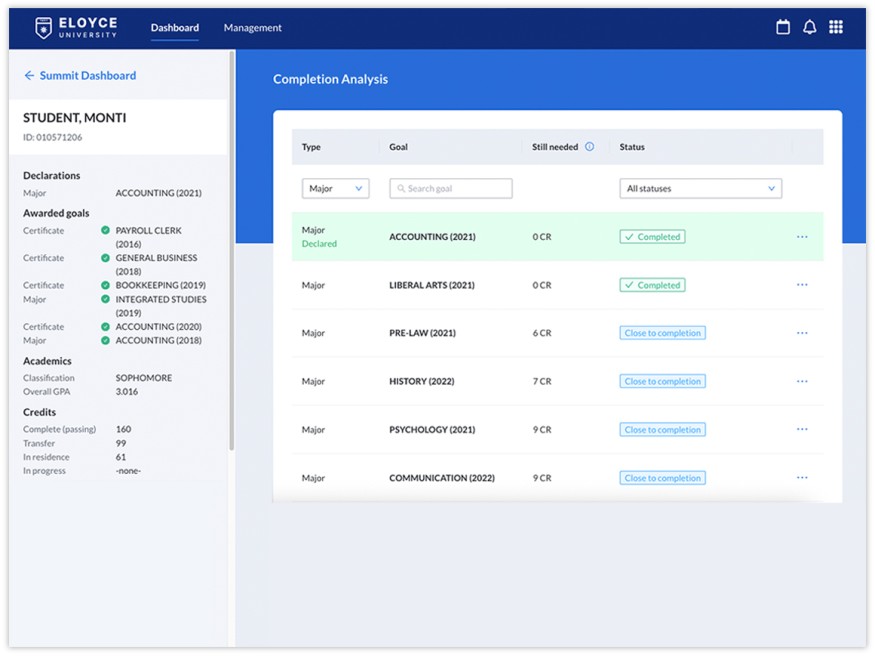
Task: Click the left sidebar vertical scrollbar
Action: 232,250
